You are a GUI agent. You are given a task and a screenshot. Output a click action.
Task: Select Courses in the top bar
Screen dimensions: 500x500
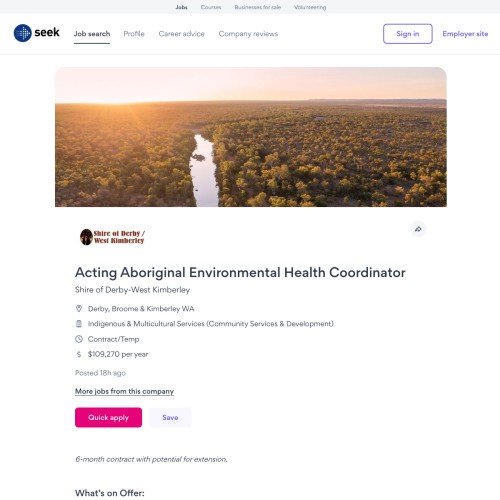(211, 7)
